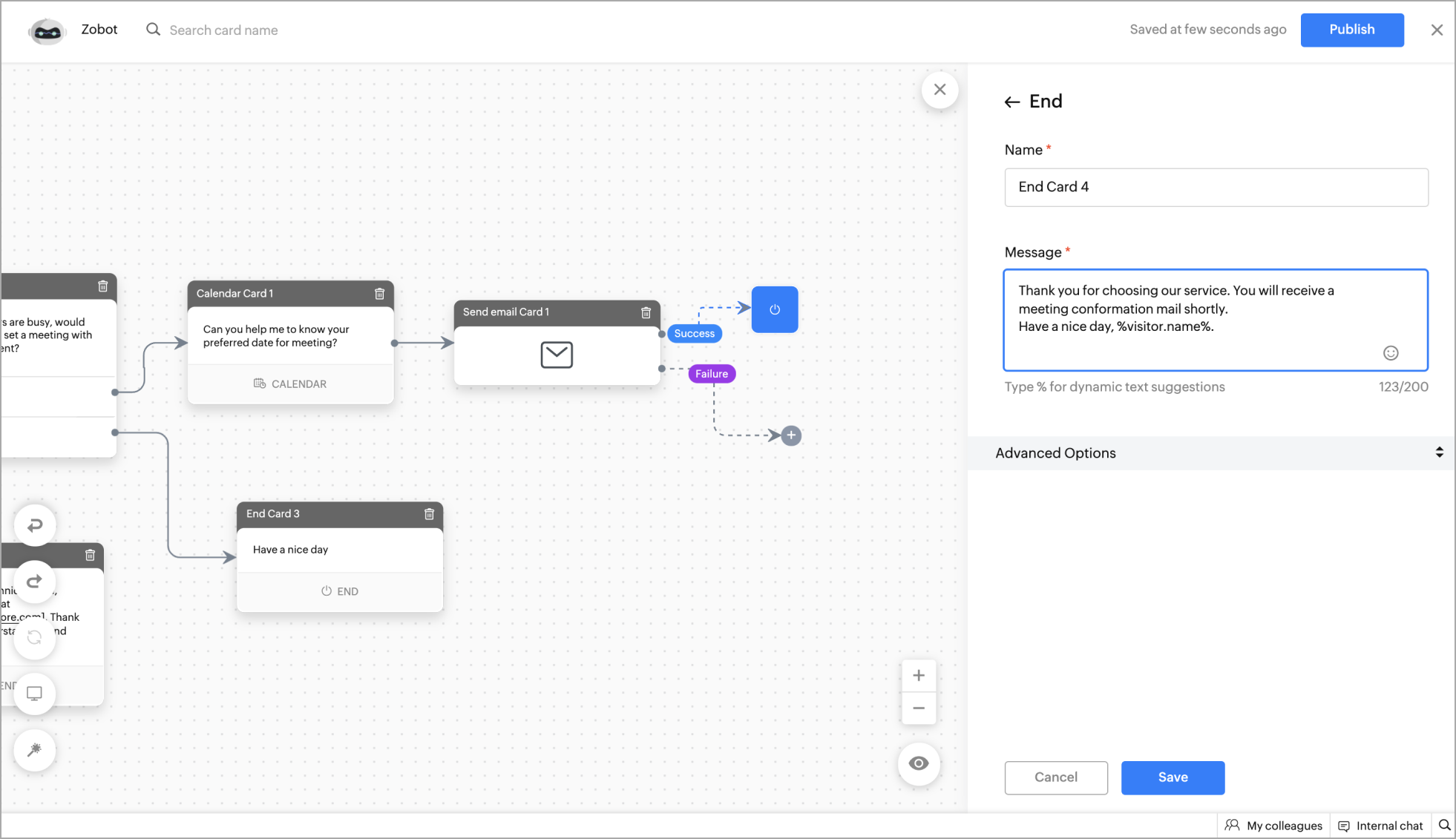Click Saved at few seconds ago status
This screenshot has width=1456, height=839.
point(1208,30)
